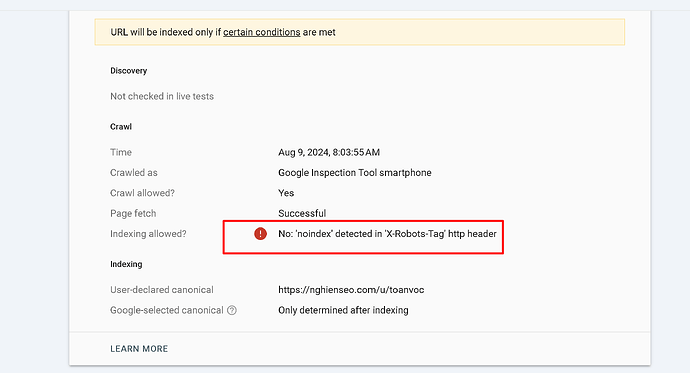Click the red error icon beside indexing status
Screen dimensions: 690x373
[261, 234]
